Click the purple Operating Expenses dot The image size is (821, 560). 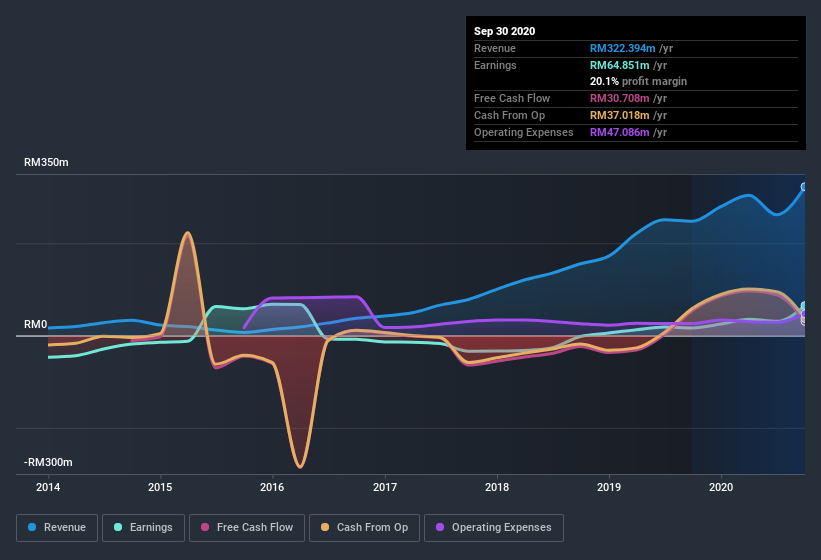[x=441, y=527]
